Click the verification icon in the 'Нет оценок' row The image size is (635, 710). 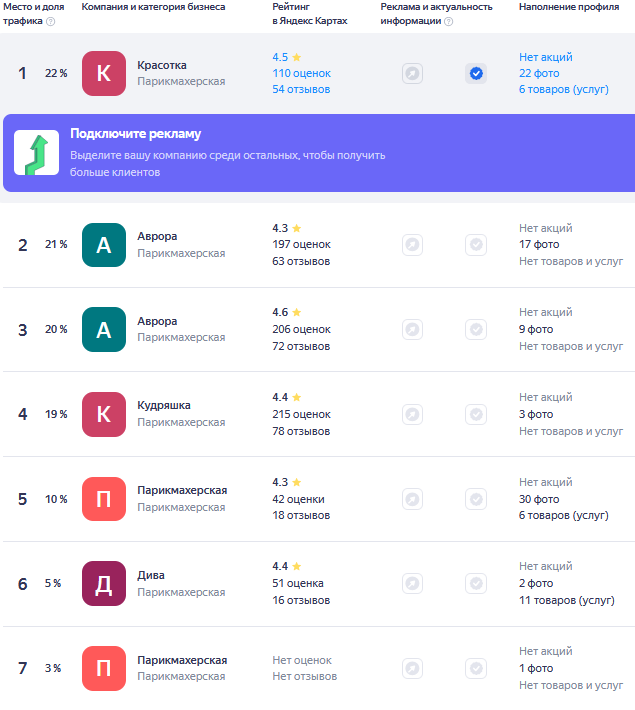(x=476, y=668)
